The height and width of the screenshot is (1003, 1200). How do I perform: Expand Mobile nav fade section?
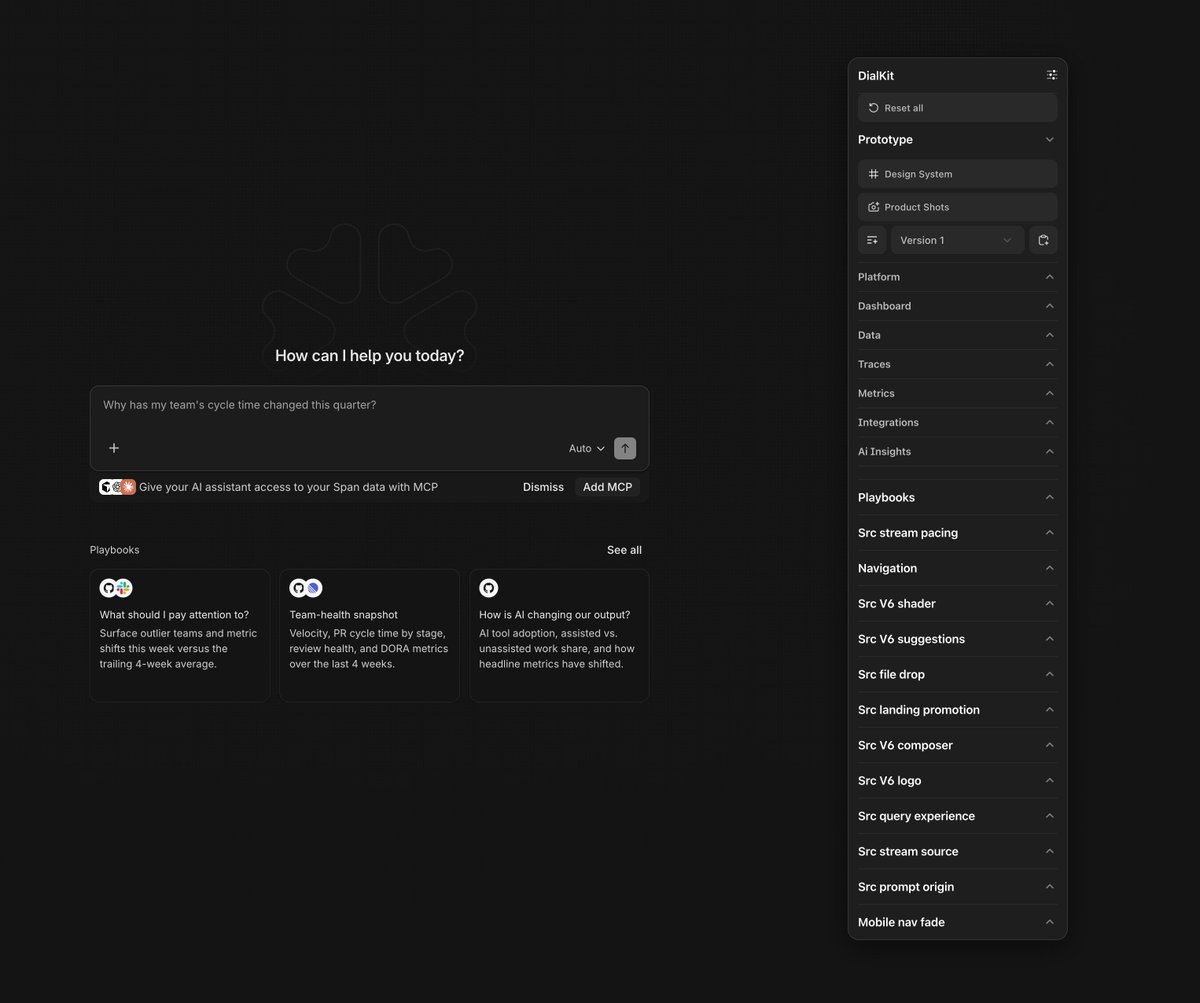pyautogui.click(x=957, y=922)
